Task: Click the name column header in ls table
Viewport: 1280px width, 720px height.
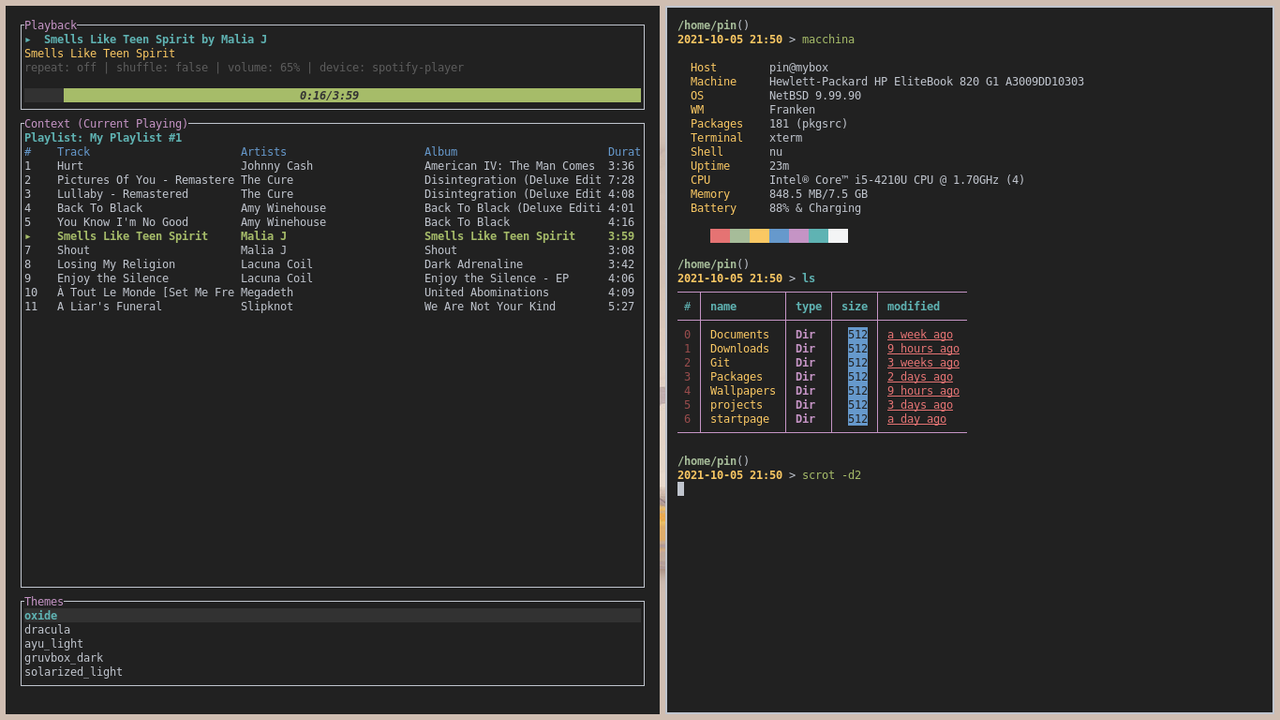Action: coord(723,307)
